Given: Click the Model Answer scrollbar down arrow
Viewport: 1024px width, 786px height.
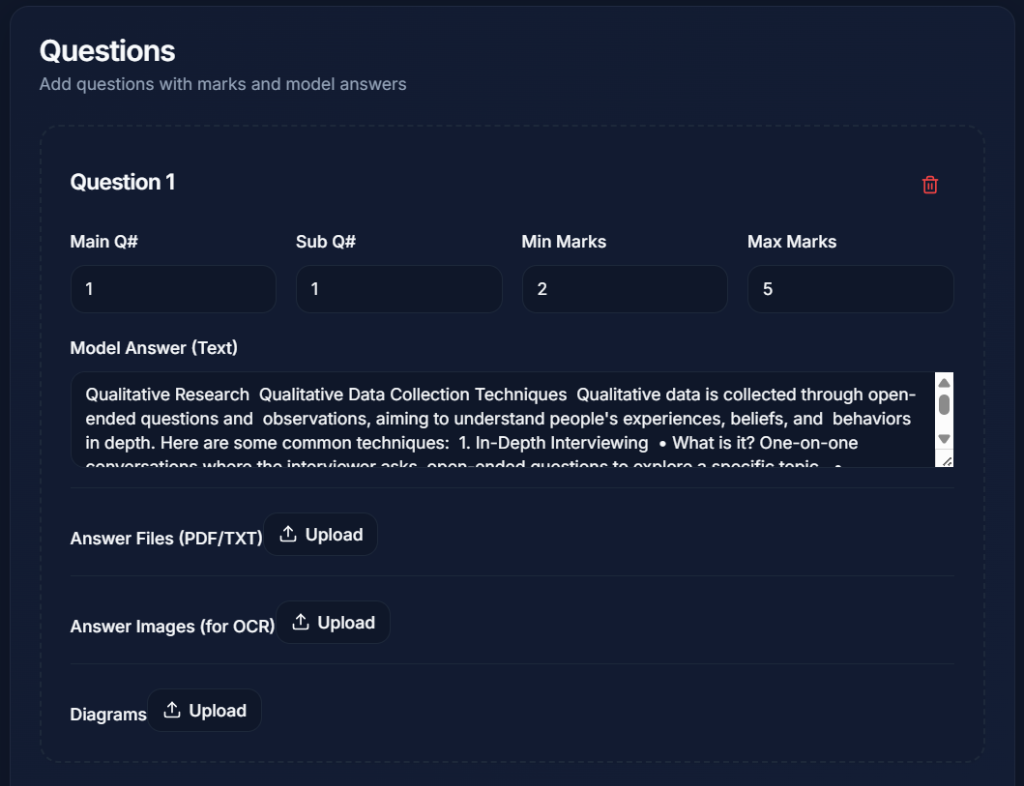Looking at the screenshot, I should pos(944,439).
